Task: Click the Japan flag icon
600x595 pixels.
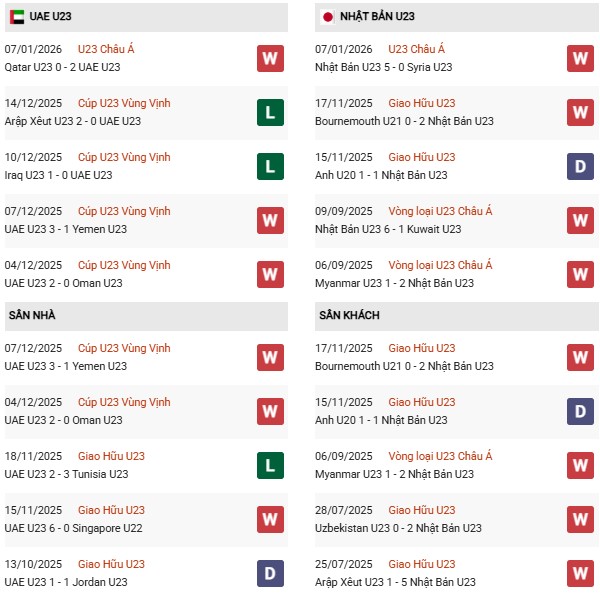Action: (327, 17)
